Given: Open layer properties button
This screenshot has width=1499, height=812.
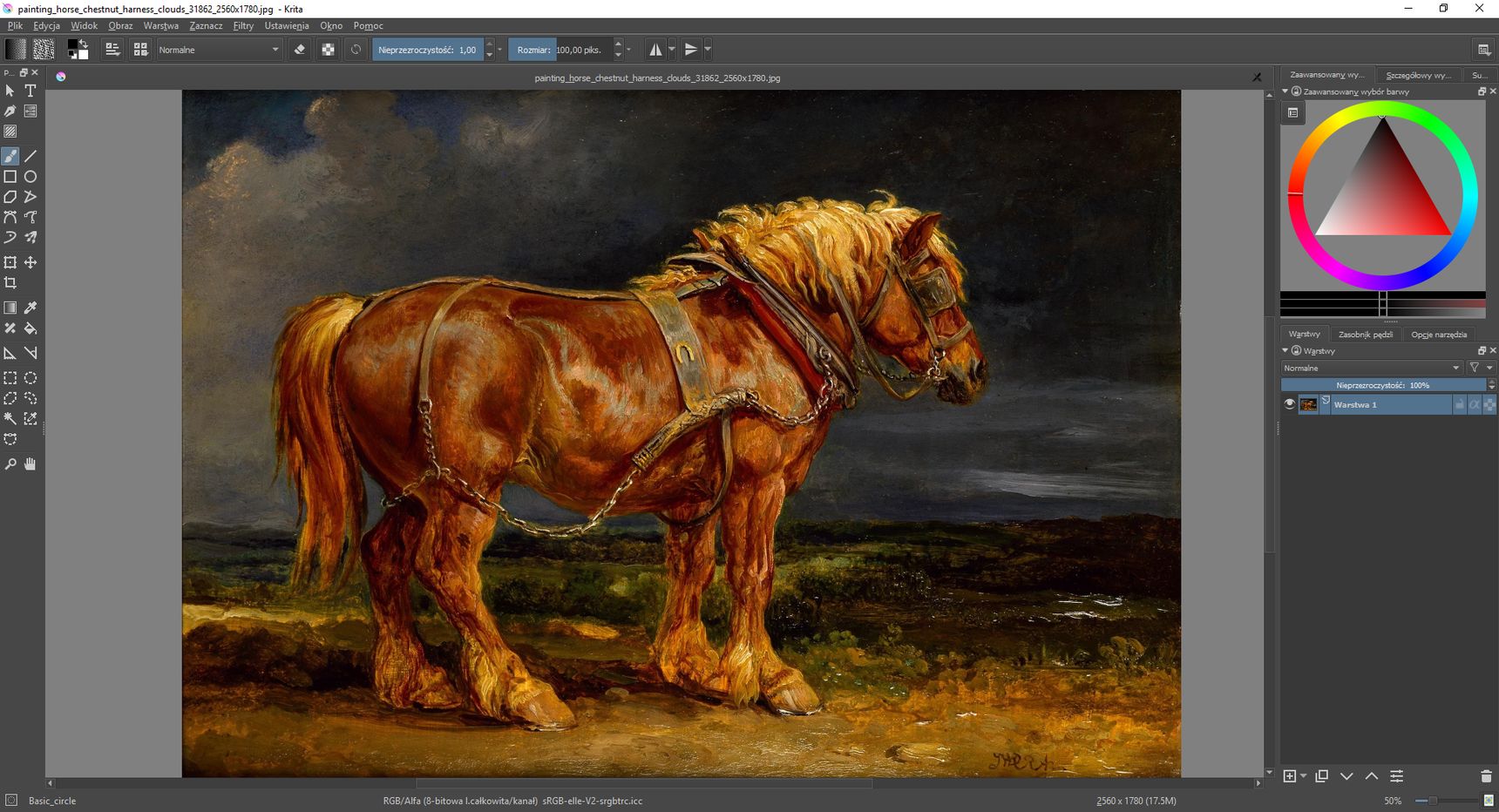Looking at the screenshot, I should pos(1397,776).
